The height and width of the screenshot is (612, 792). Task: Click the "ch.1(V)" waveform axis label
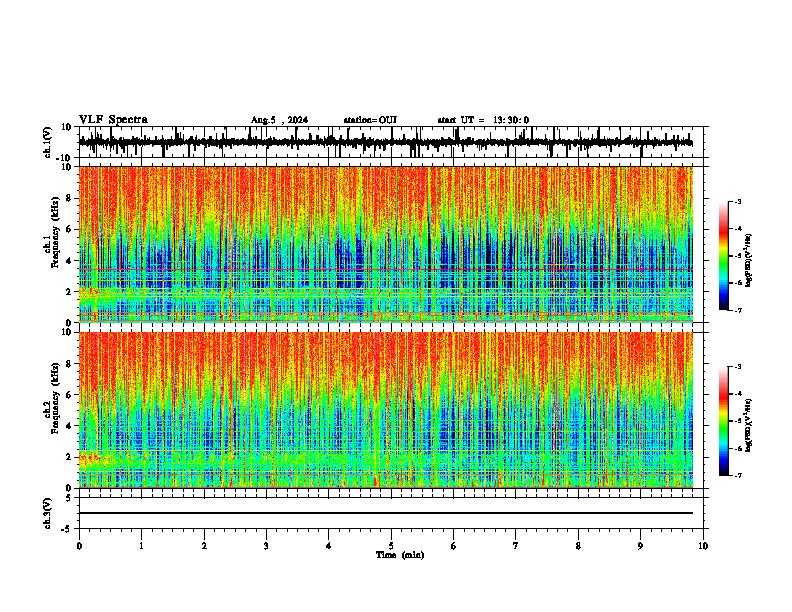48,142
